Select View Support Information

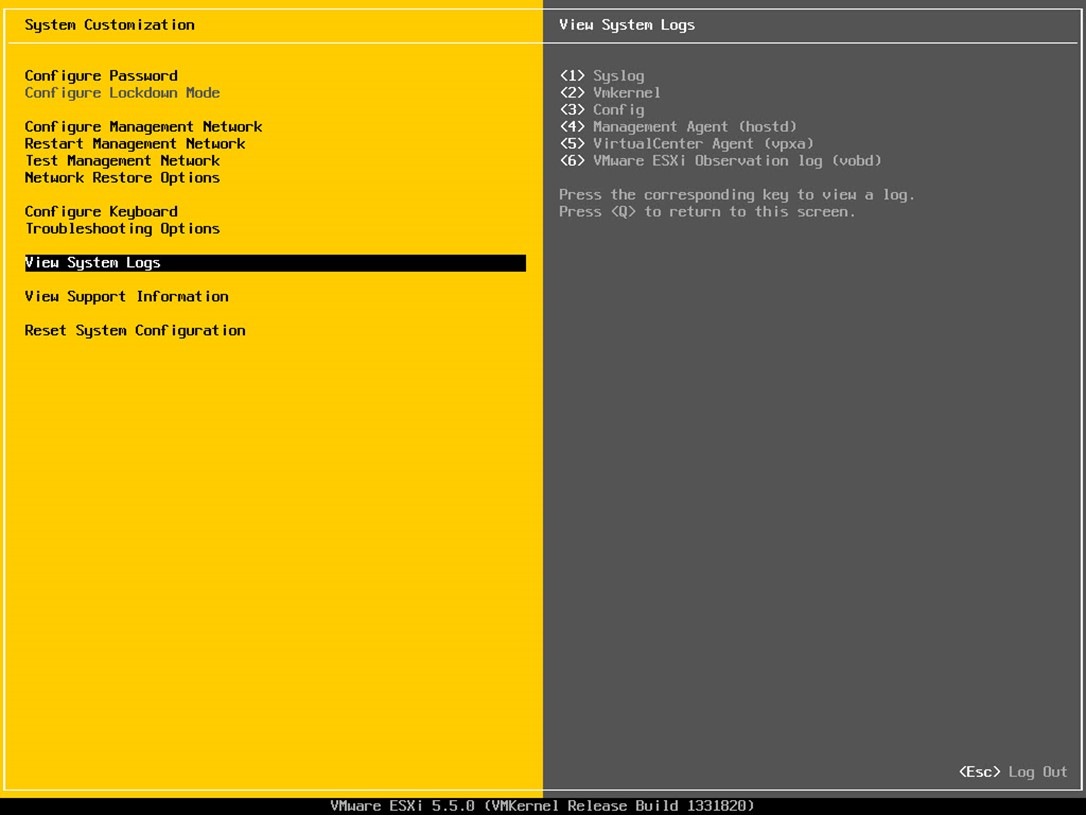click(127, 296)
